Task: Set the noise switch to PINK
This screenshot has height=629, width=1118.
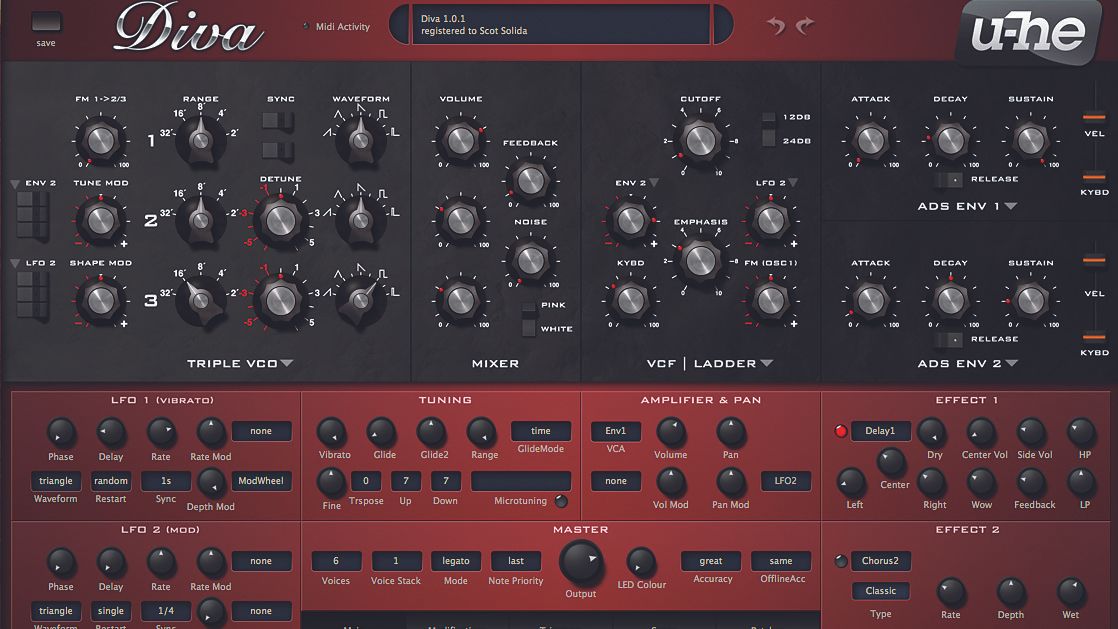Action: (528, 307)
